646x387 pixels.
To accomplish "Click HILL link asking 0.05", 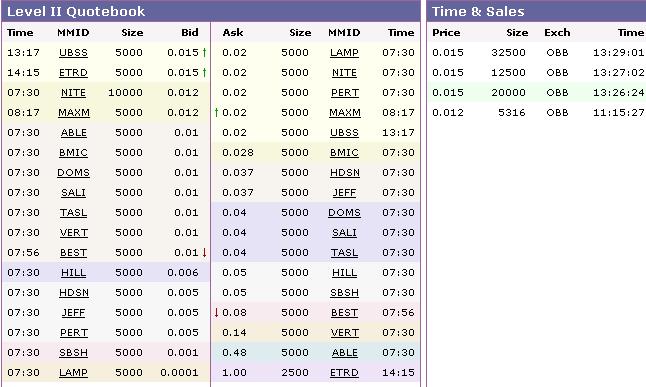I will 344,273.
